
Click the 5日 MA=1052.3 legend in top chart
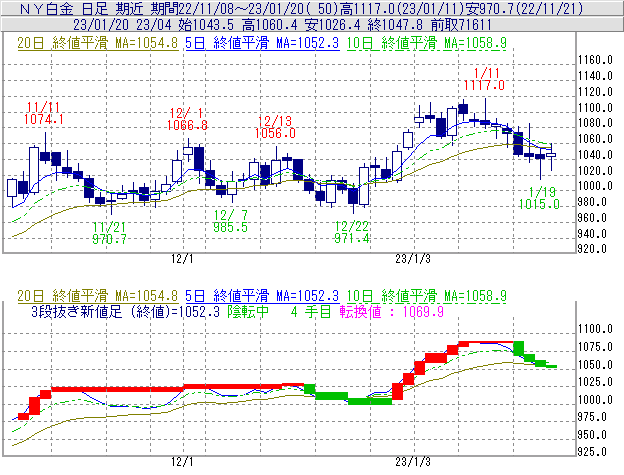(262, 43)
